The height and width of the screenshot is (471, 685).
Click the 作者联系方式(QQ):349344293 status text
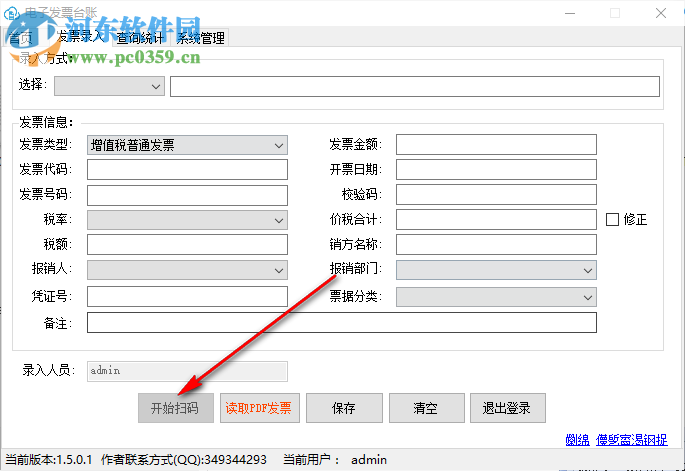(183, 460)
